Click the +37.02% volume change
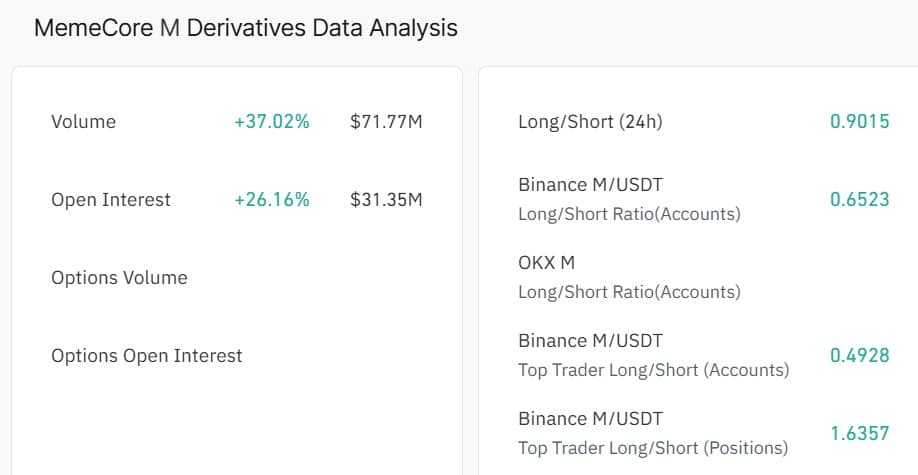This screenshot has width=918, height=475. coord(272,122)
